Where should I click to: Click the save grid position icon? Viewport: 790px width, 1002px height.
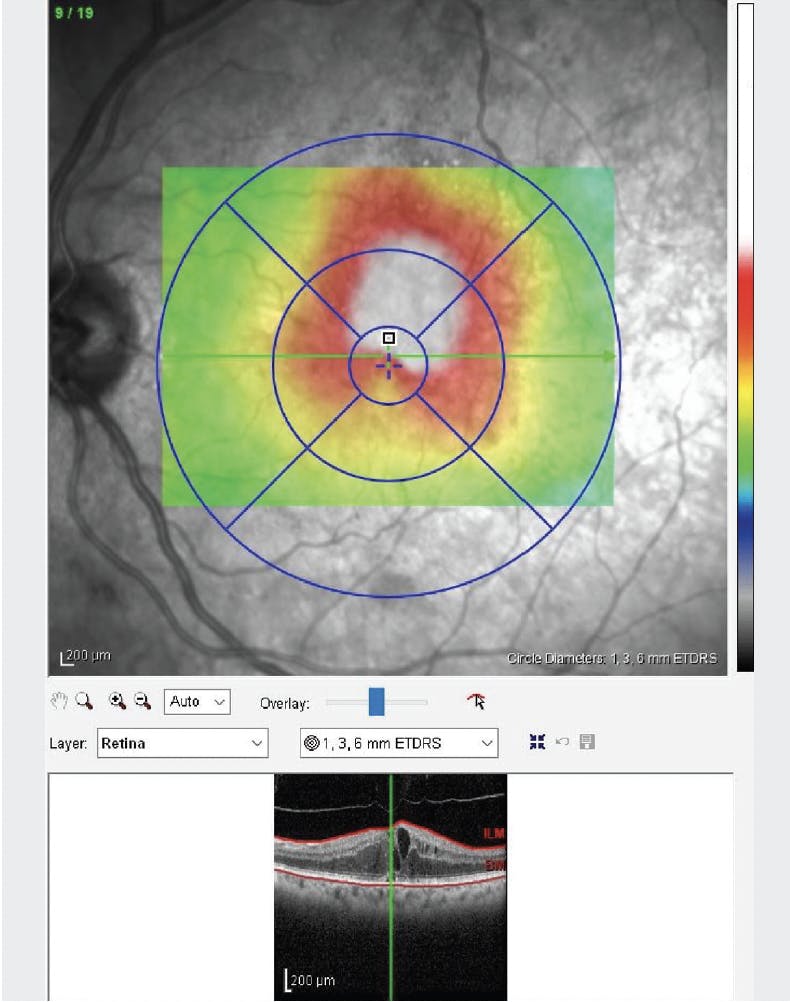(587, 742)
